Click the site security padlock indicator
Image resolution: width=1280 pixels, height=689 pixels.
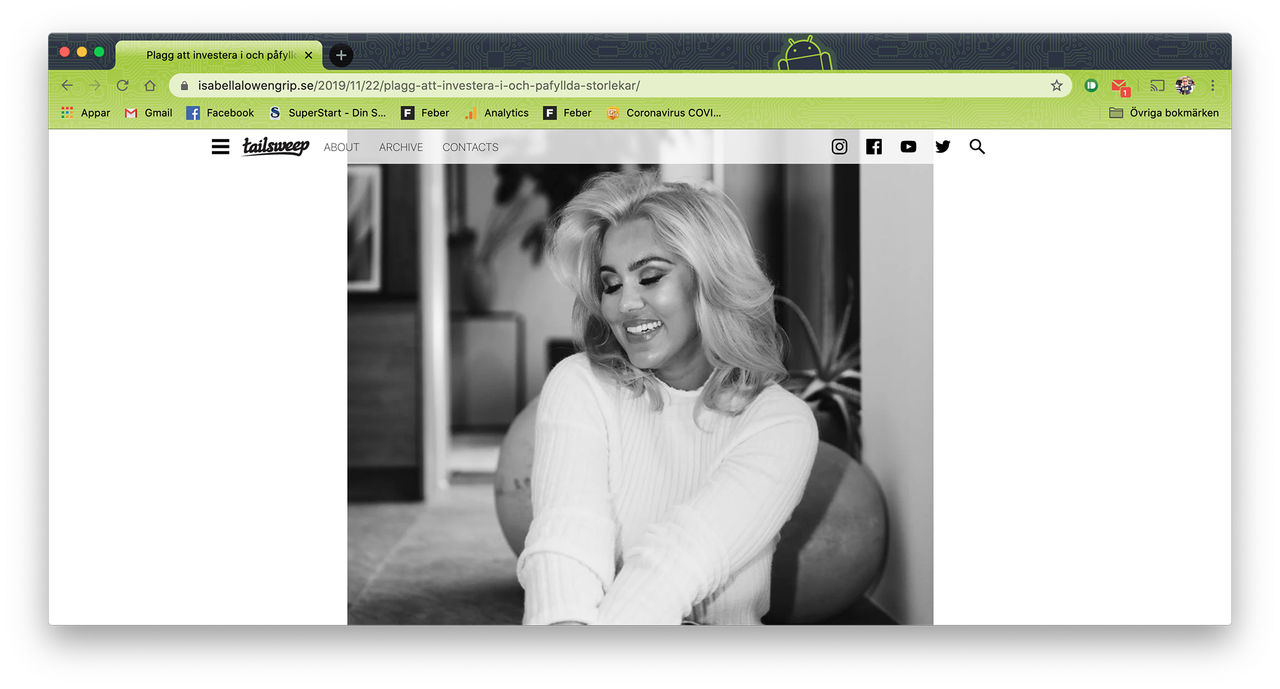[x=183, y=85]
